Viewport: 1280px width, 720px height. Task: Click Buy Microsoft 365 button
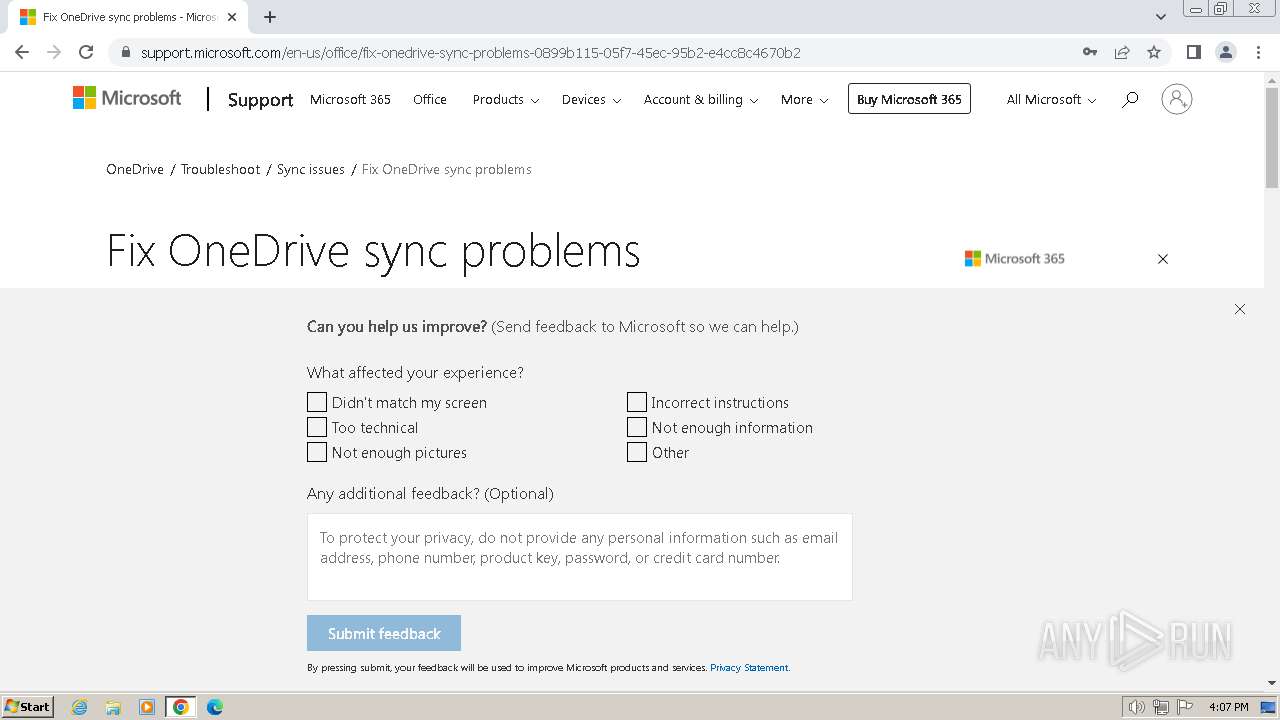[x=909, y=99]
